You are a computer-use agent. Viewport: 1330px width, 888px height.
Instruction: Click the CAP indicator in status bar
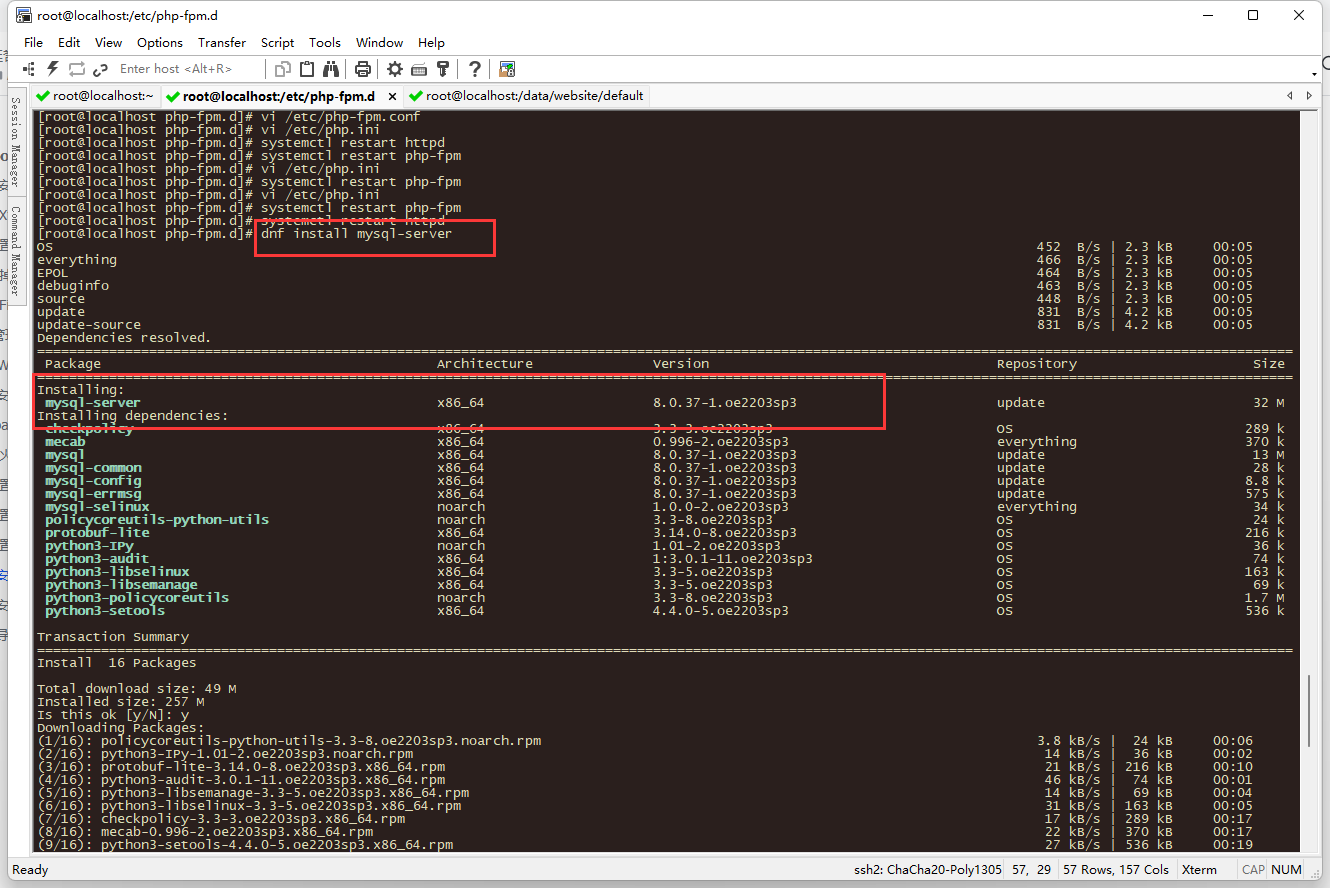pos(1253,870)
